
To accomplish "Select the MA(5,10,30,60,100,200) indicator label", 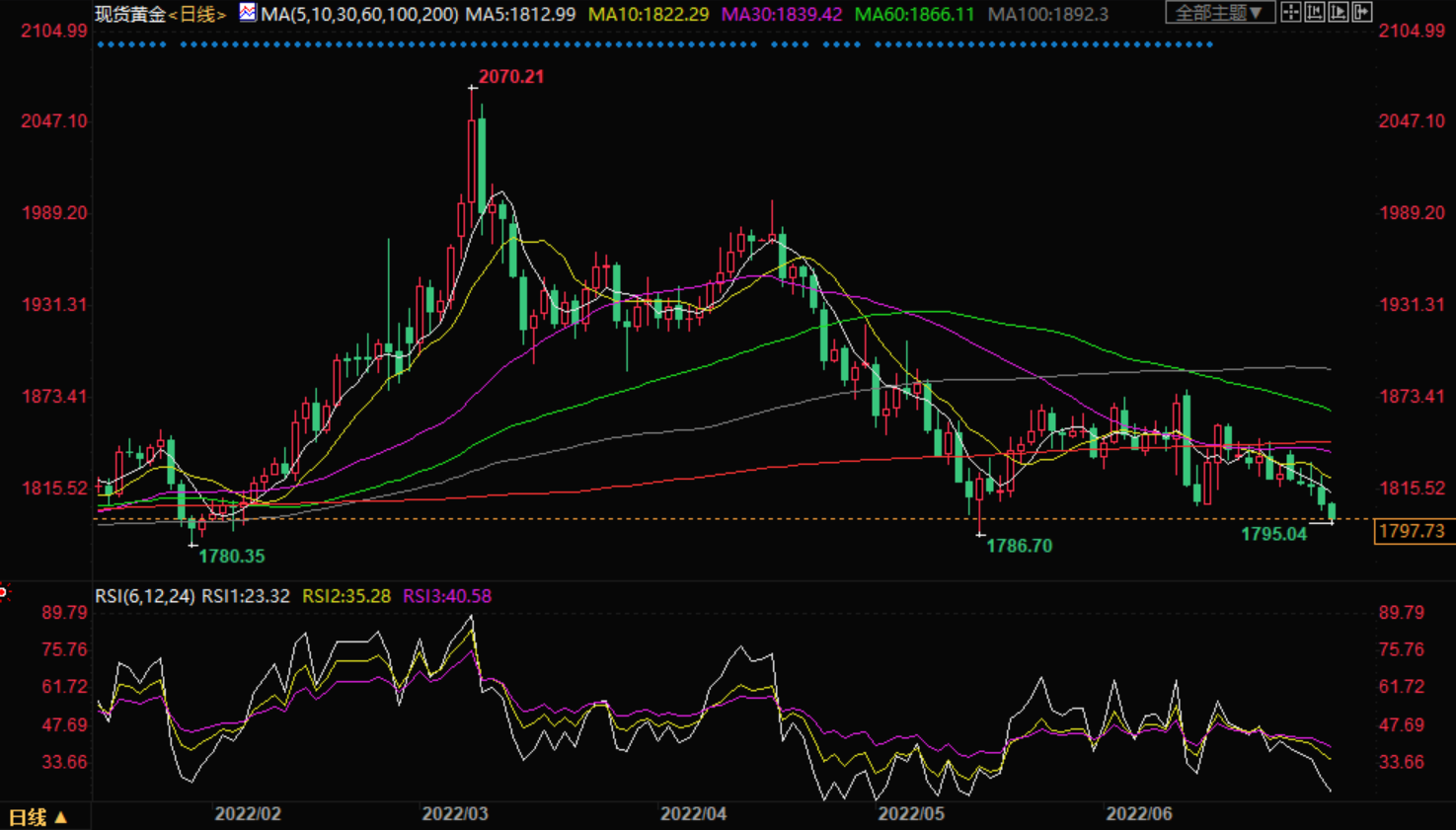I will coord(359,15).
